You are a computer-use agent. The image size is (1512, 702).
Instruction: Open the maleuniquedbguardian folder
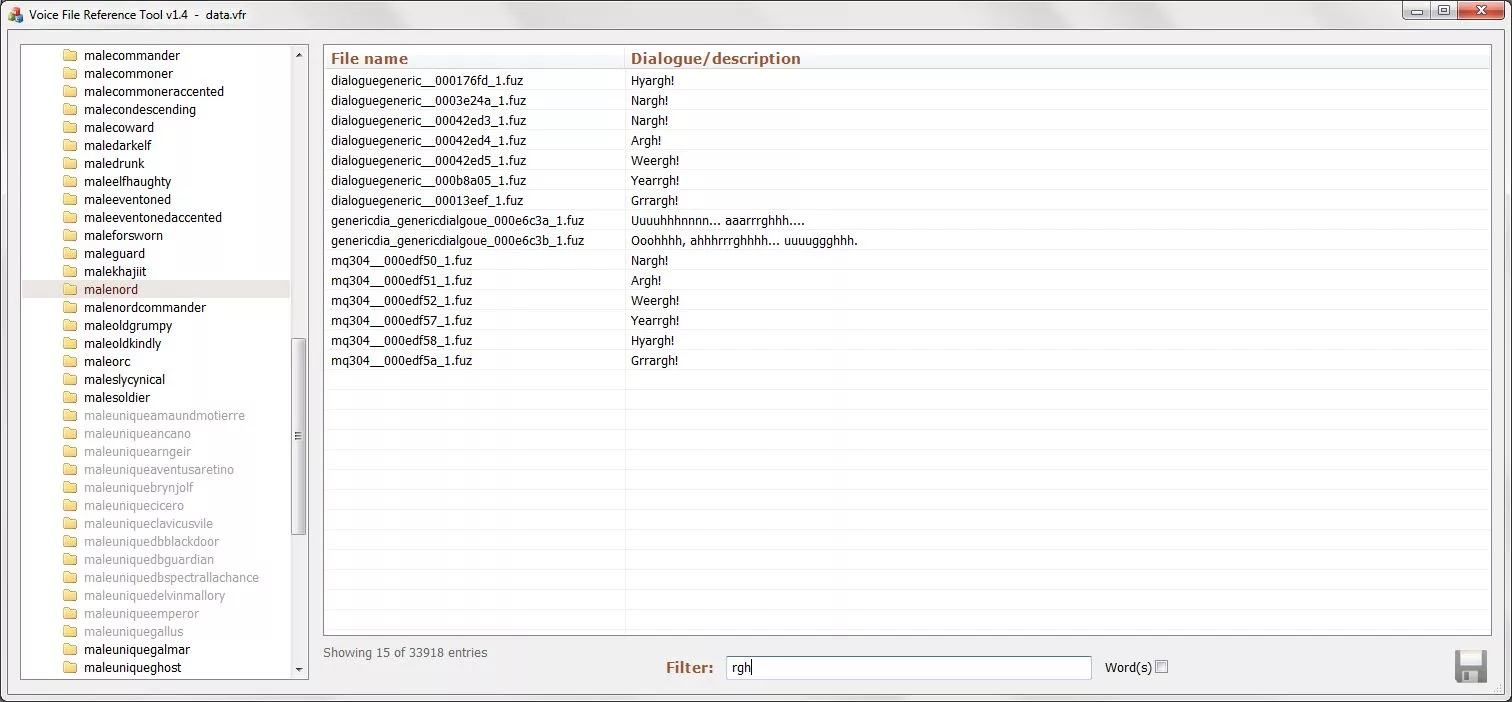[149, 560]
